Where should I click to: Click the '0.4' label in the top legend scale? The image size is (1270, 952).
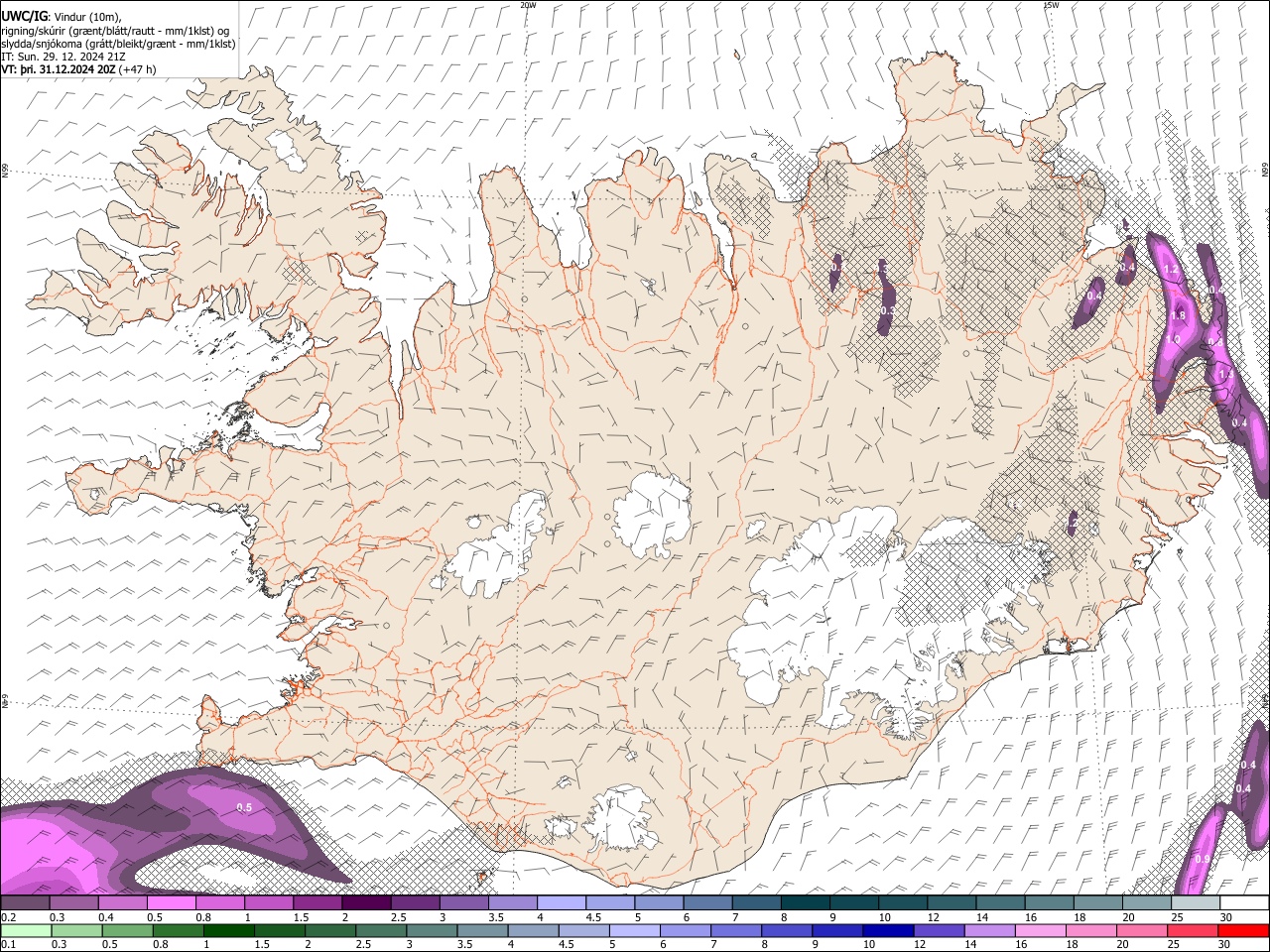pos(106,917)
